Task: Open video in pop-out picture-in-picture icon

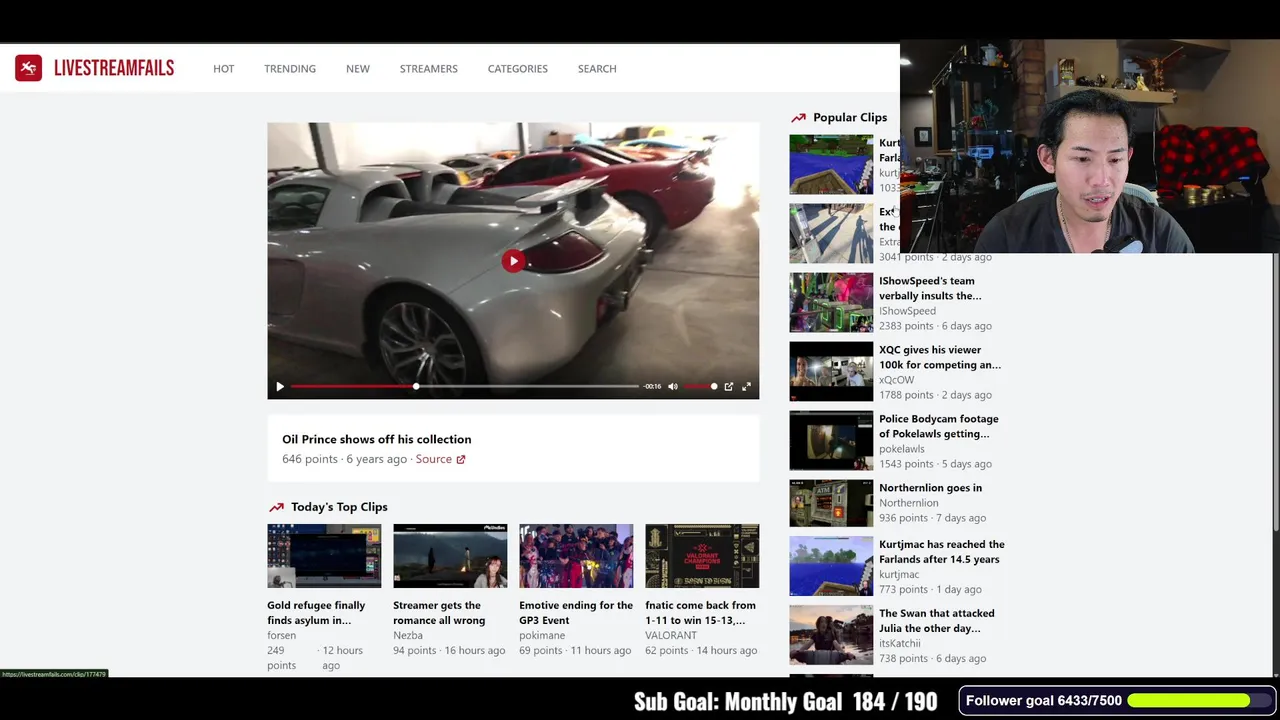Action: click(x=729, y=386)
